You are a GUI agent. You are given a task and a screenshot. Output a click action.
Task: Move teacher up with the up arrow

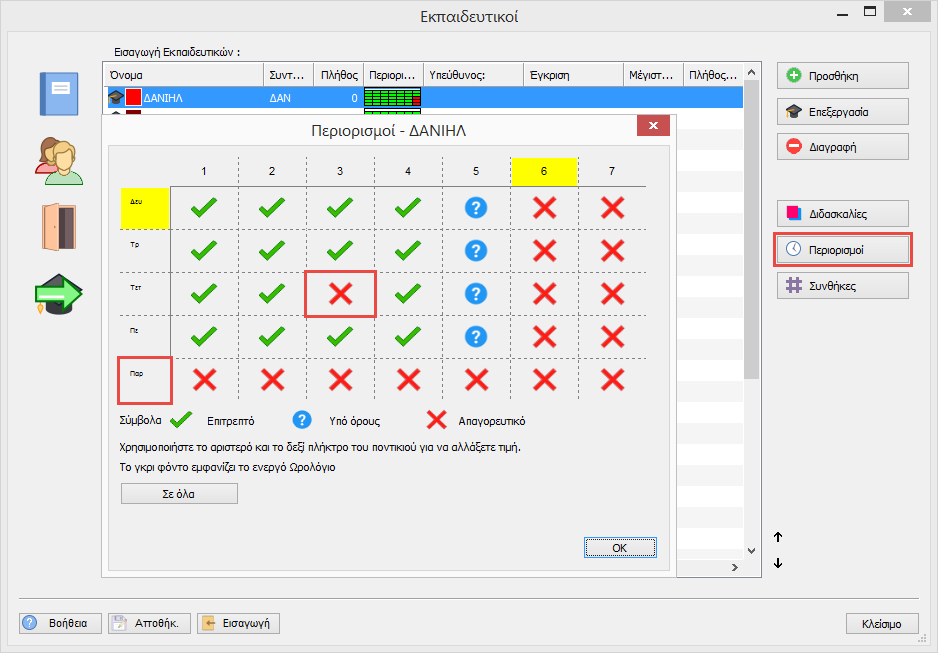coord(778,537)
